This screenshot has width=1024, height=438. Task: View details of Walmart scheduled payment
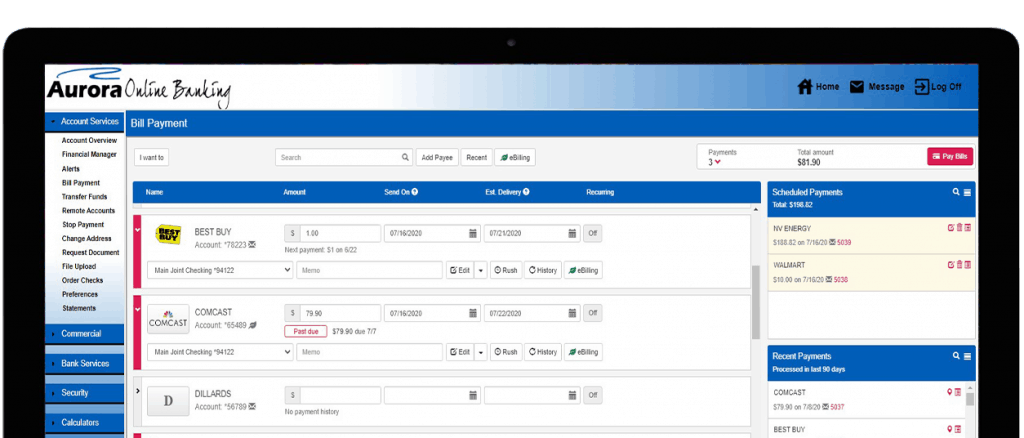coord(967,264)
